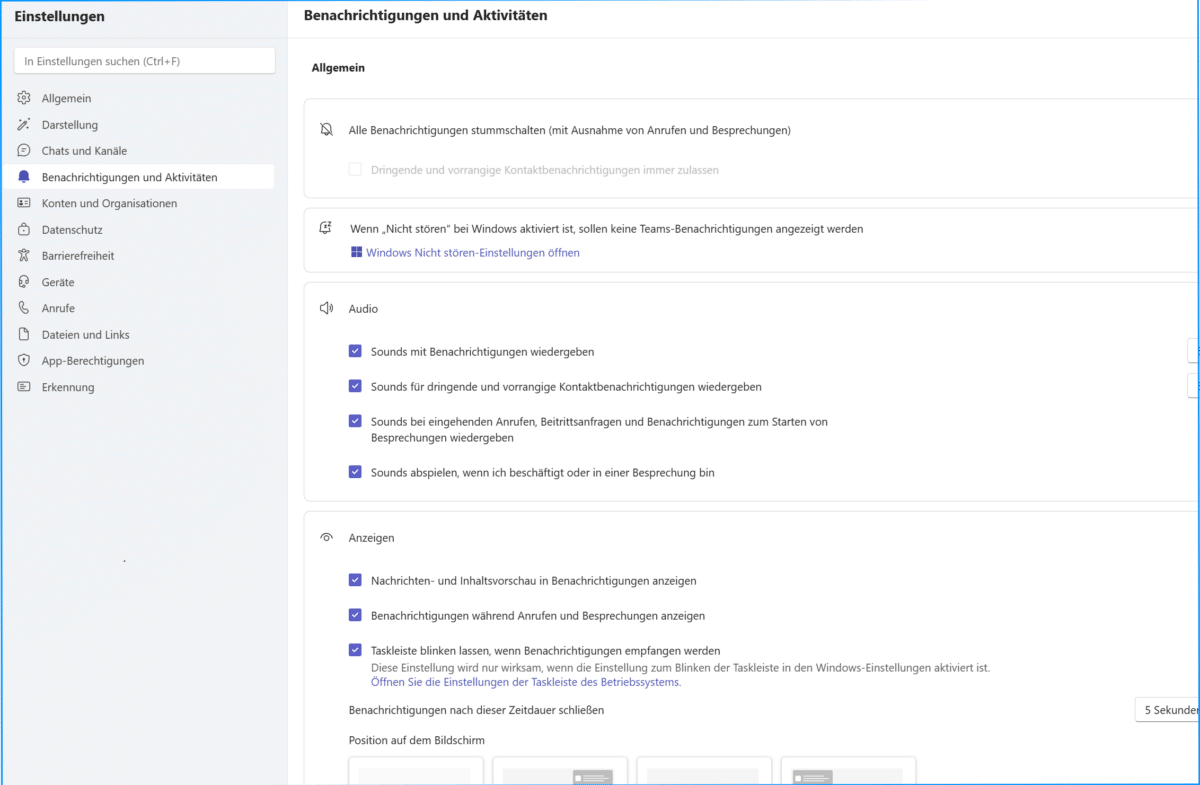Open the 5 Sekunden duration dropdown
1200x785 pixels.
(x=1167, y=710)
